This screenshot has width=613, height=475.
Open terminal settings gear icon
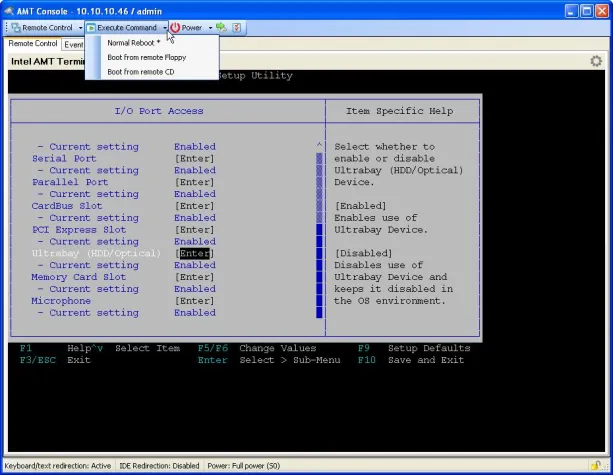tap(595, 61)
